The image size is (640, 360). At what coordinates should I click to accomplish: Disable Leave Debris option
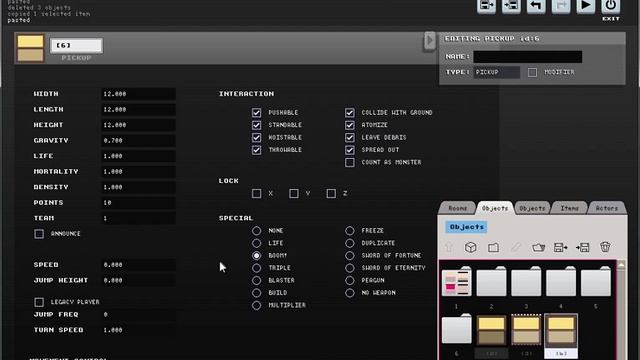pos(349,138)
